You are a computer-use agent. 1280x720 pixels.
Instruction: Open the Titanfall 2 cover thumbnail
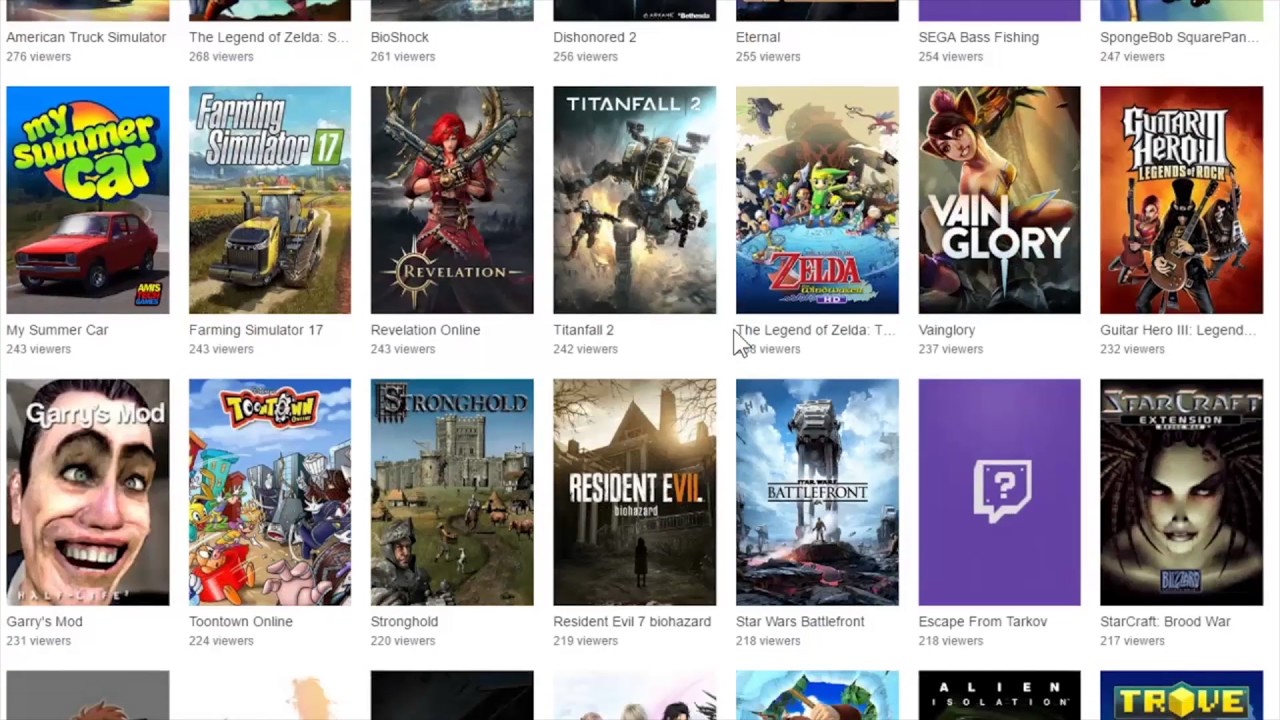(635, 200)
